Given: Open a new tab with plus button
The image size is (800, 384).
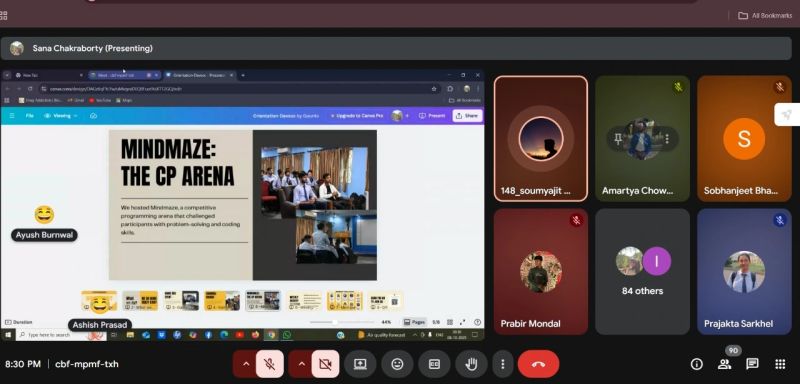Looking at the screenshot, I should (243, 75).
